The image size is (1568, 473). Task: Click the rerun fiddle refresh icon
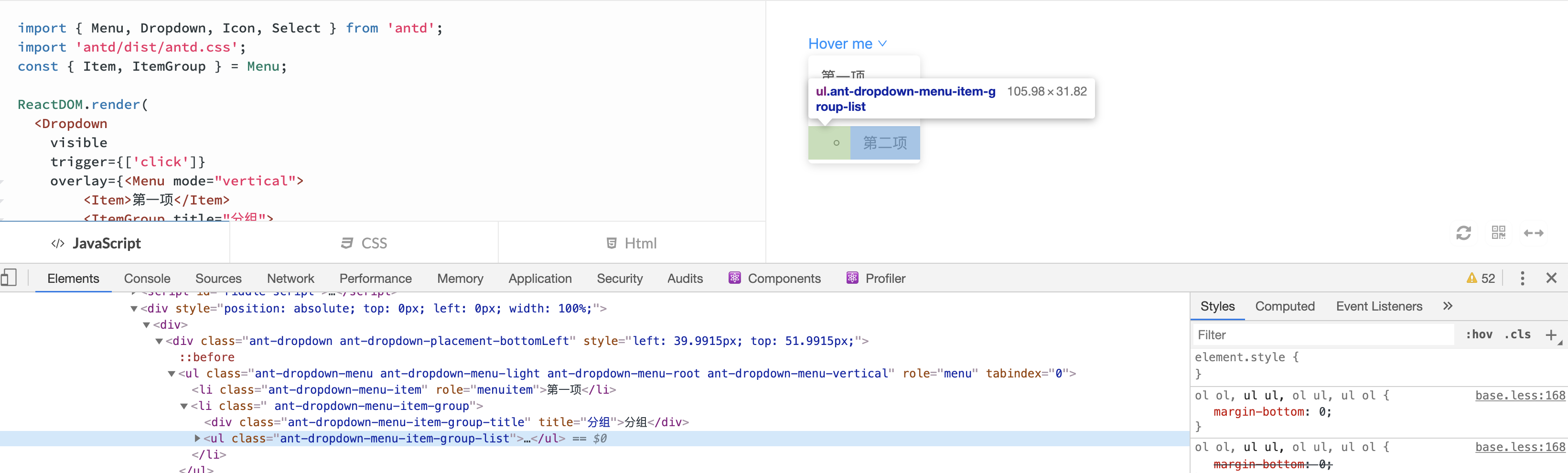1464,233
